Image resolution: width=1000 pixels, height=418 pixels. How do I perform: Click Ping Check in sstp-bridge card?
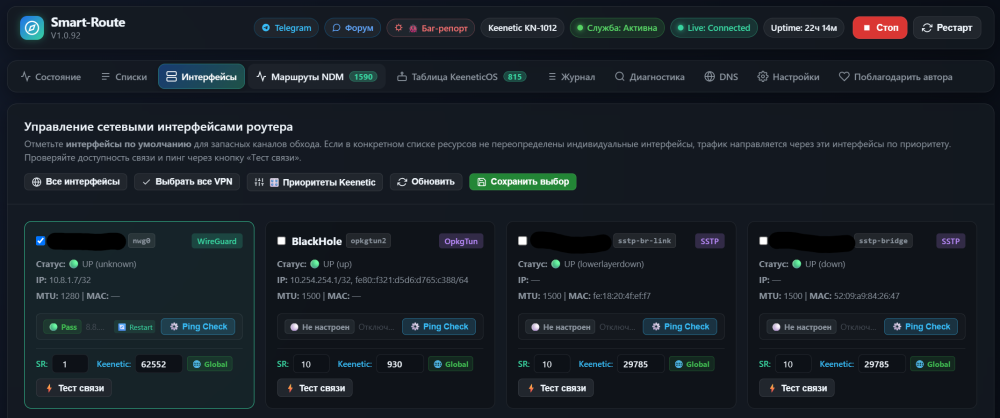pos(921,327)
